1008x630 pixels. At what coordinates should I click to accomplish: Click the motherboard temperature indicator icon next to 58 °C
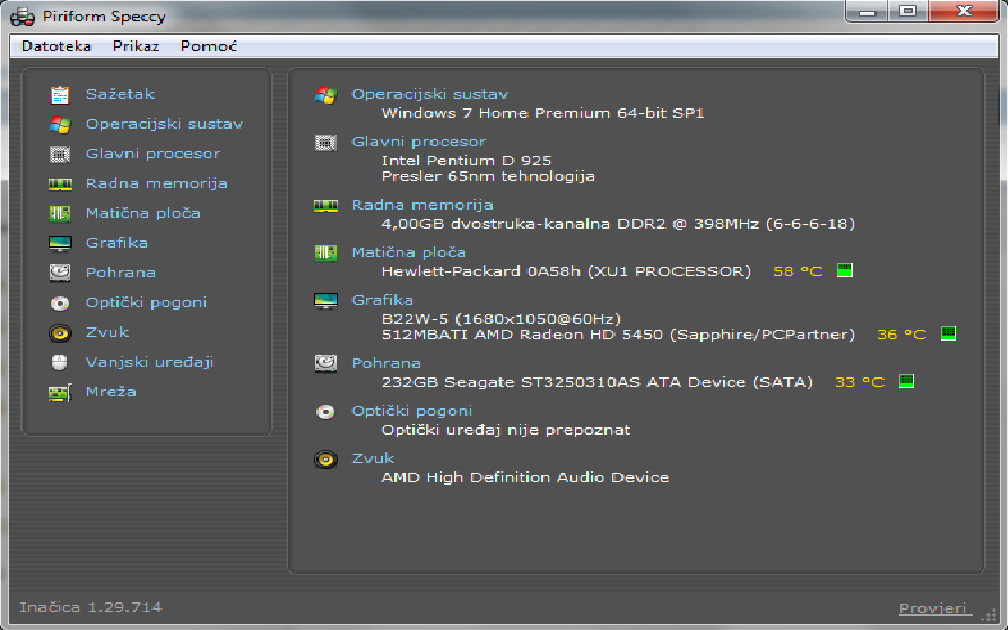[844, 271]
